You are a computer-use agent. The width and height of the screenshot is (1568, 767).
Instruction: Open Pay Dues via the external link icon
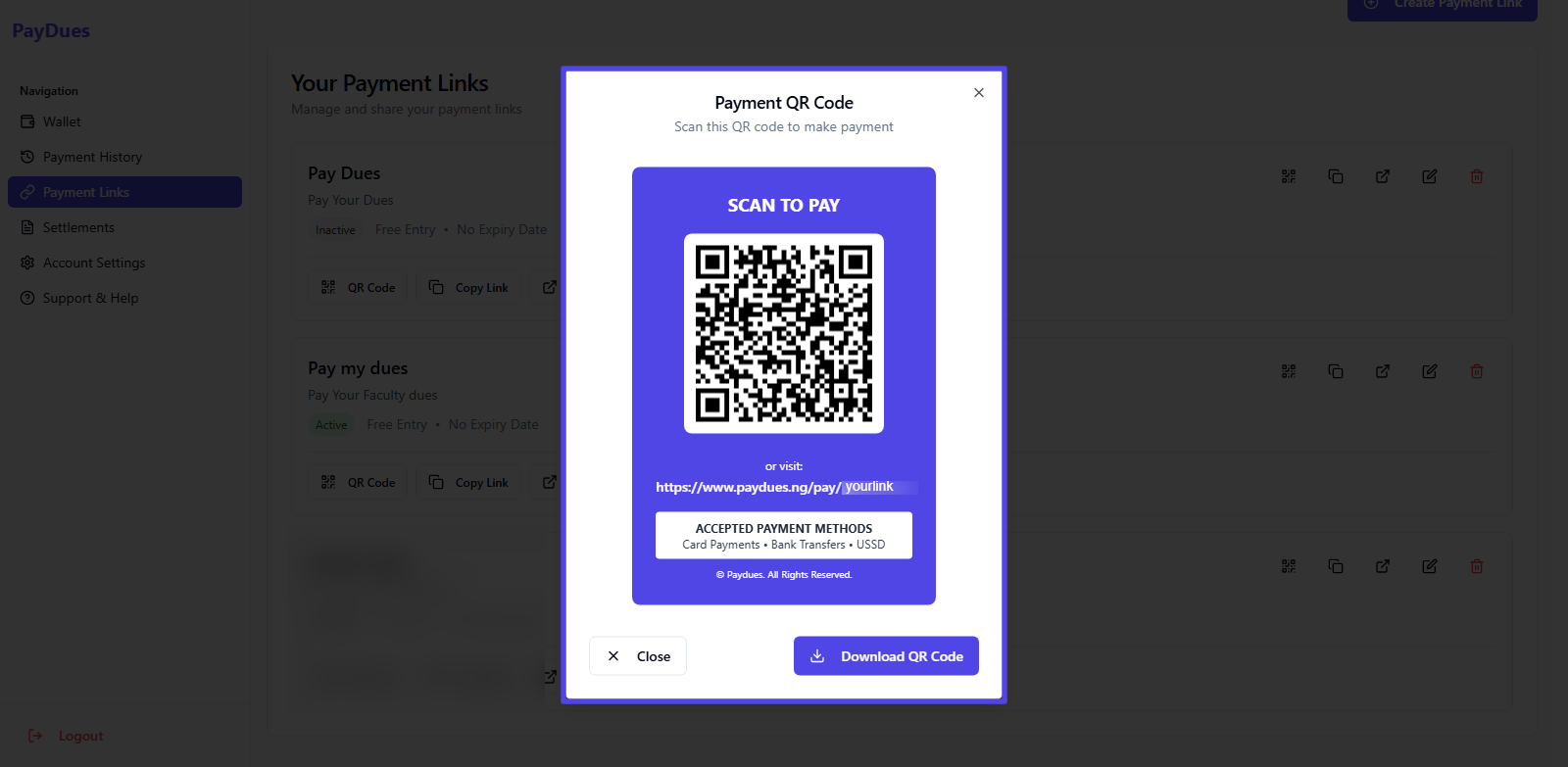coord(1382,176)
